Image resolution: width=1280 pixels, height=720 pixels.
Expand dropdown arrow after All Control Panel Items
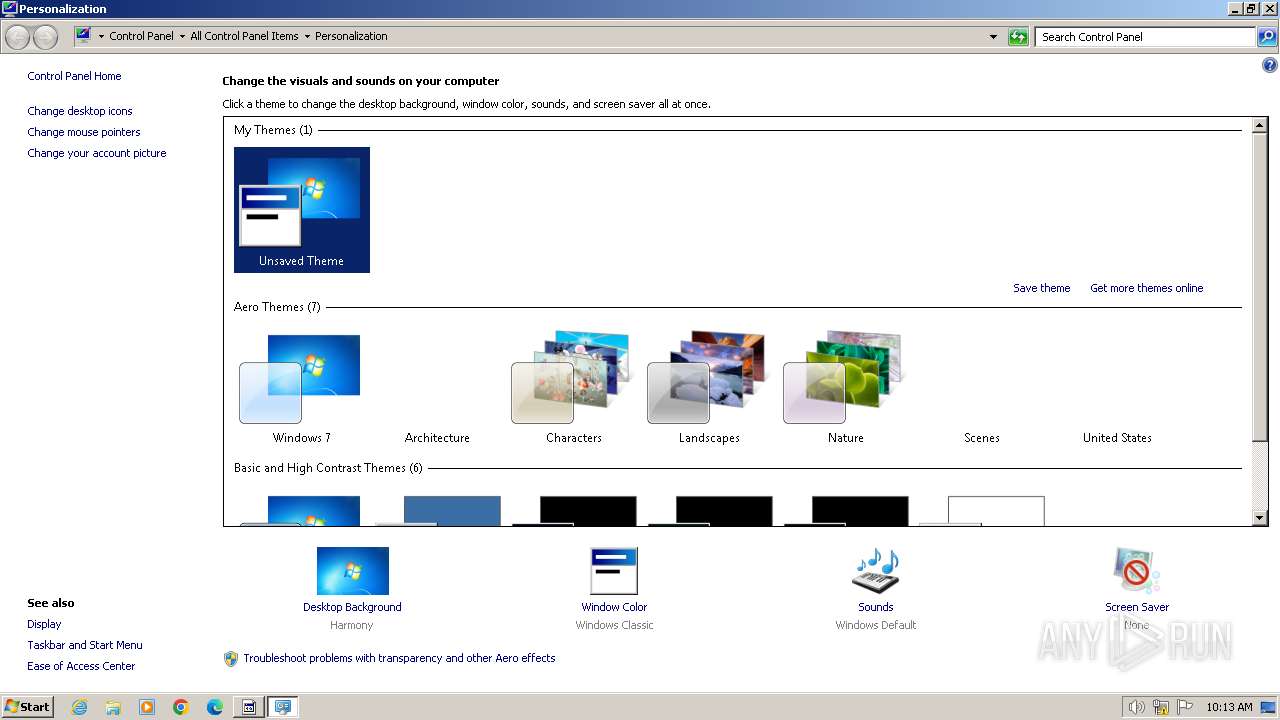307,36
